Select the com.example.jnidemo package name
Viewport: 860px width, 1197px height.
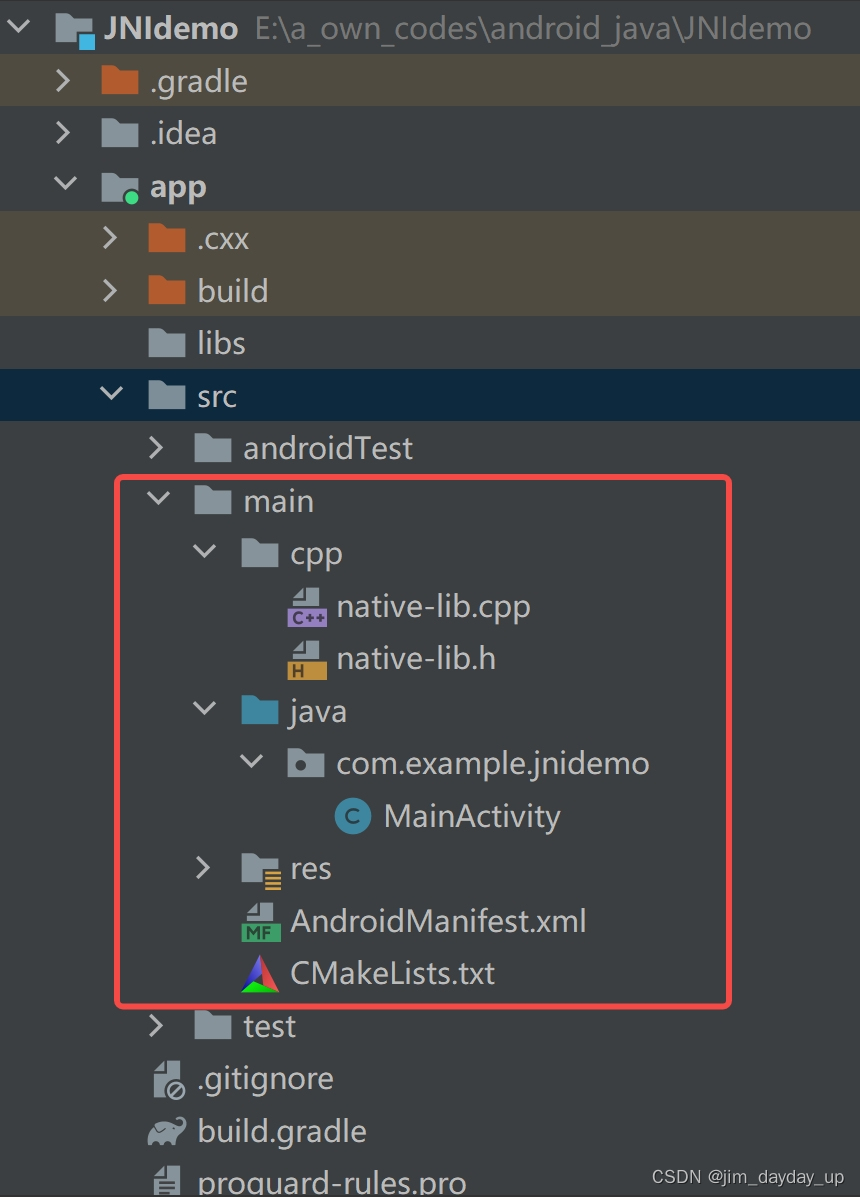[x=493, y=764]
